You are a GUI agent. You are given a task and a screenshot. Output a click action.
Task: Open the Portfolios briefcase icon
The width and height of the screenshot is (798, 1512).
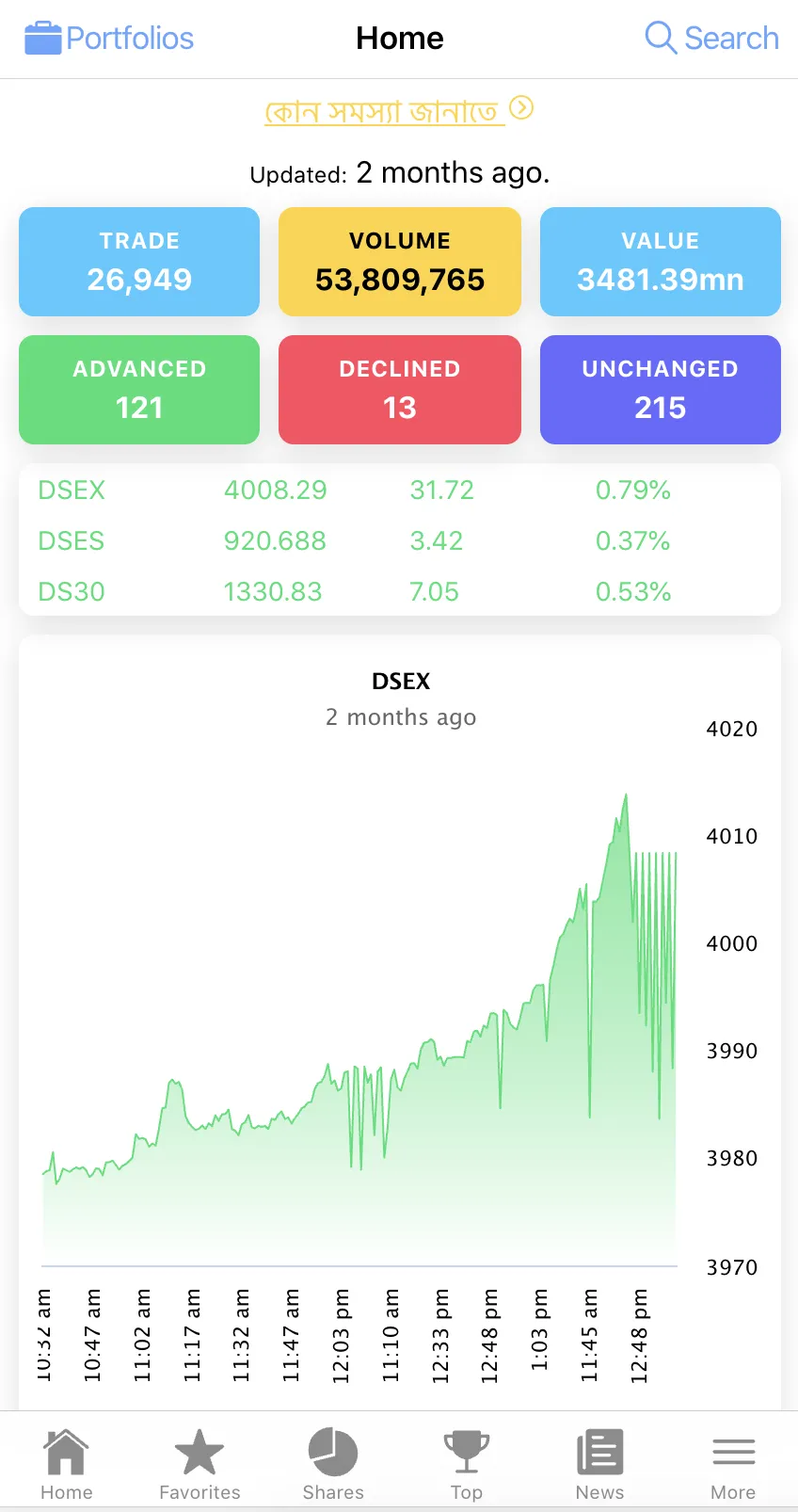(x=42, y=39)
